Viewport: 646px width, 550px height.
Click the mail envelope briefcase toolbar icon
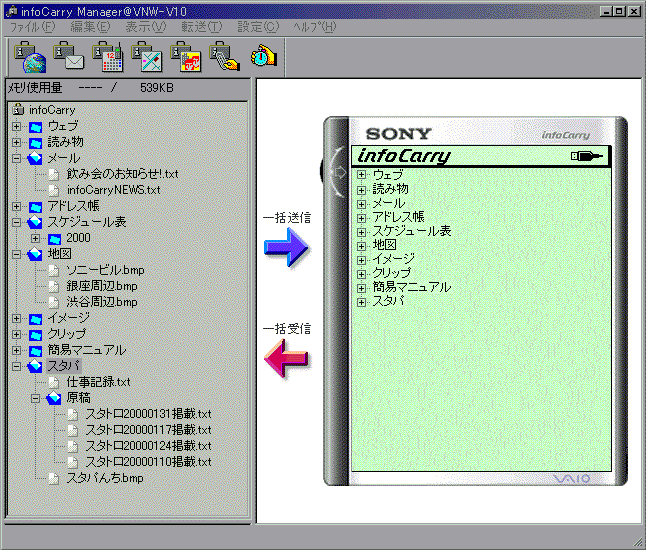[x=70, y=58]
